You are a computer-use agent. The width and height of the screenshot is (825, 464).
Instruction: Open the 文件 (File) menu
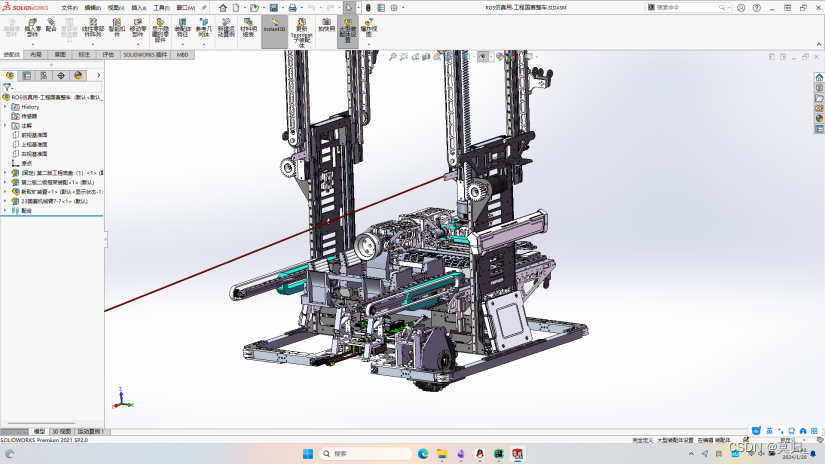(x=69, y=8)
